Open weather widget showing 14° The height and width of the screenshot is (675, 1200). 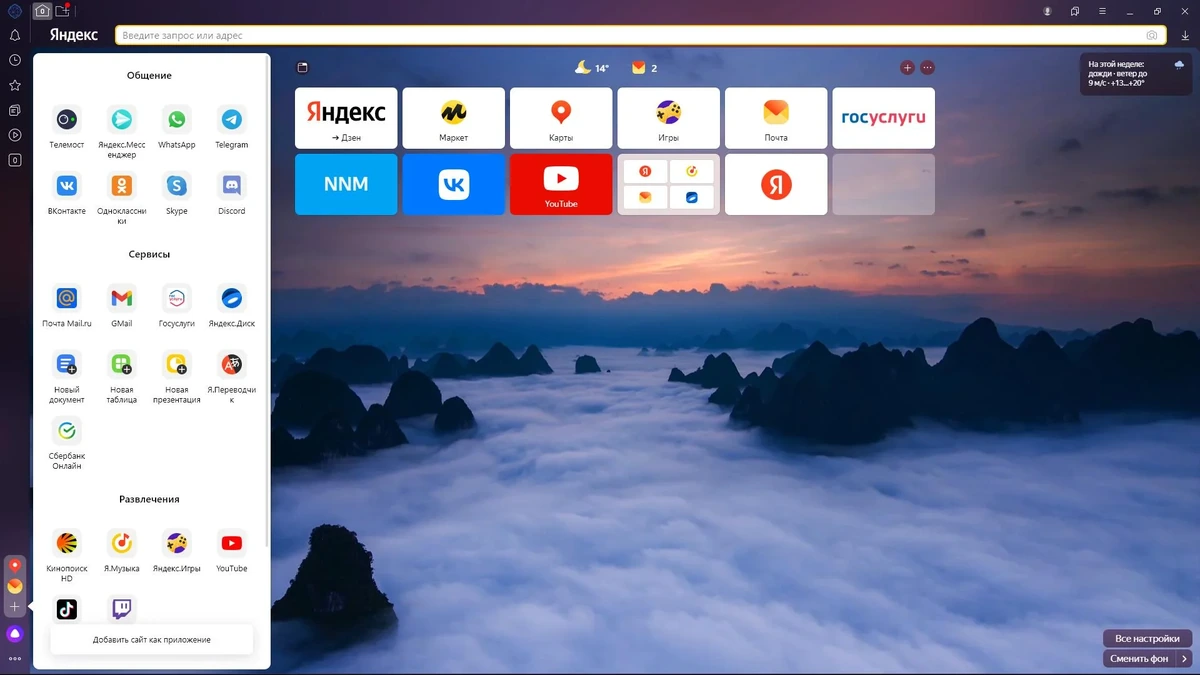click(591, 68)
